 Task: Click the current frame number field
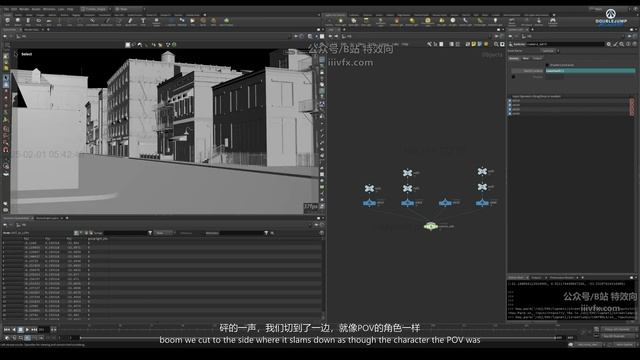pos(43,330)
